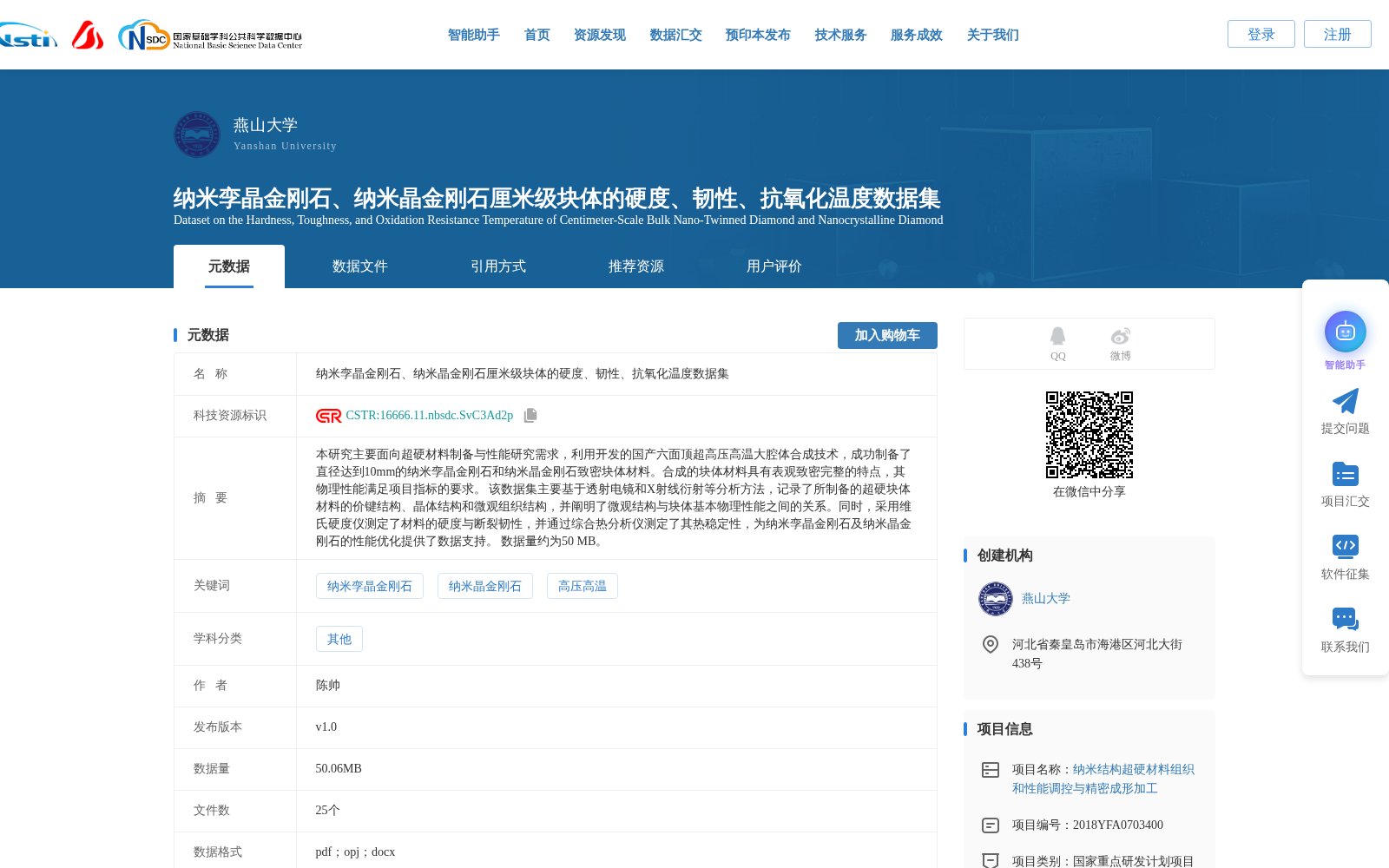Click data format value pdf；opj；docx

[356, 852]
